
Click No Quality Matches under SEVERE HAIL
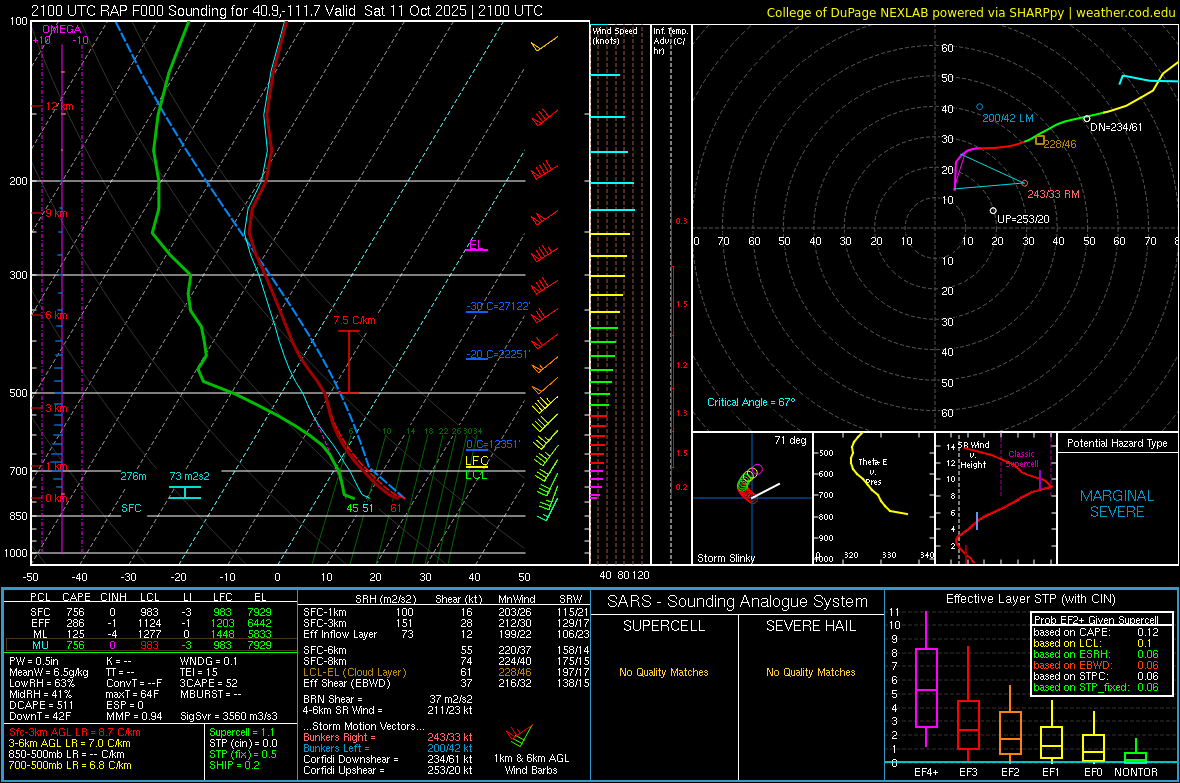(x=810, y=672)
